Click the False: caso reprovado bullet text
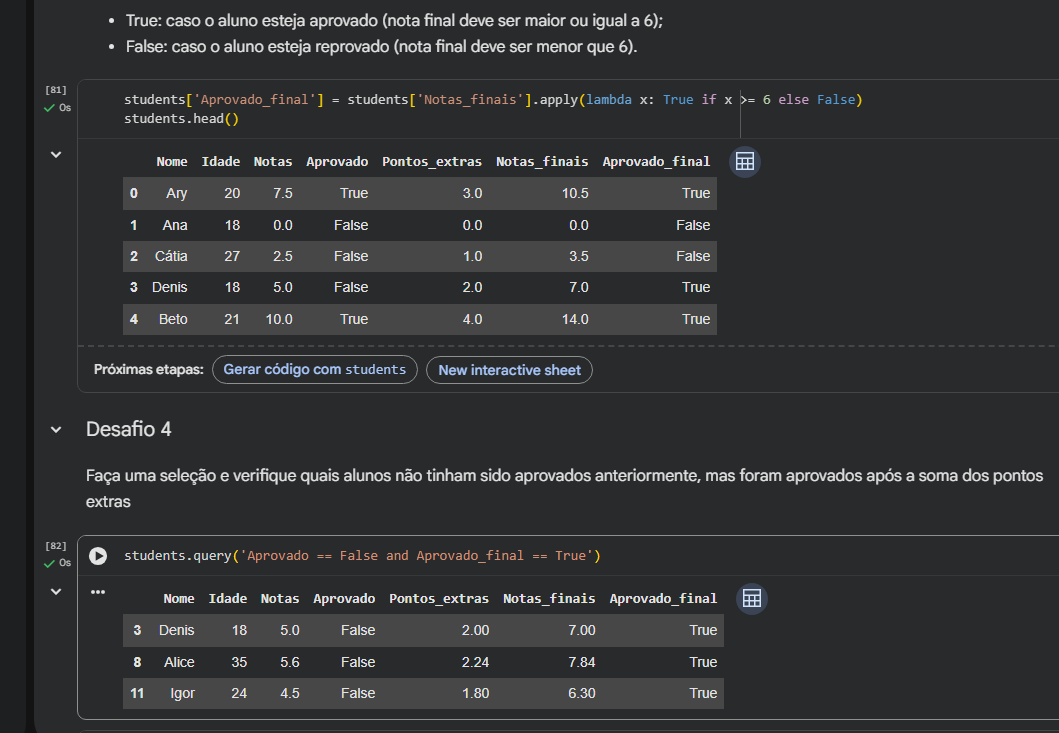Viewport: 1059px width, 733px height. point(382,47)
